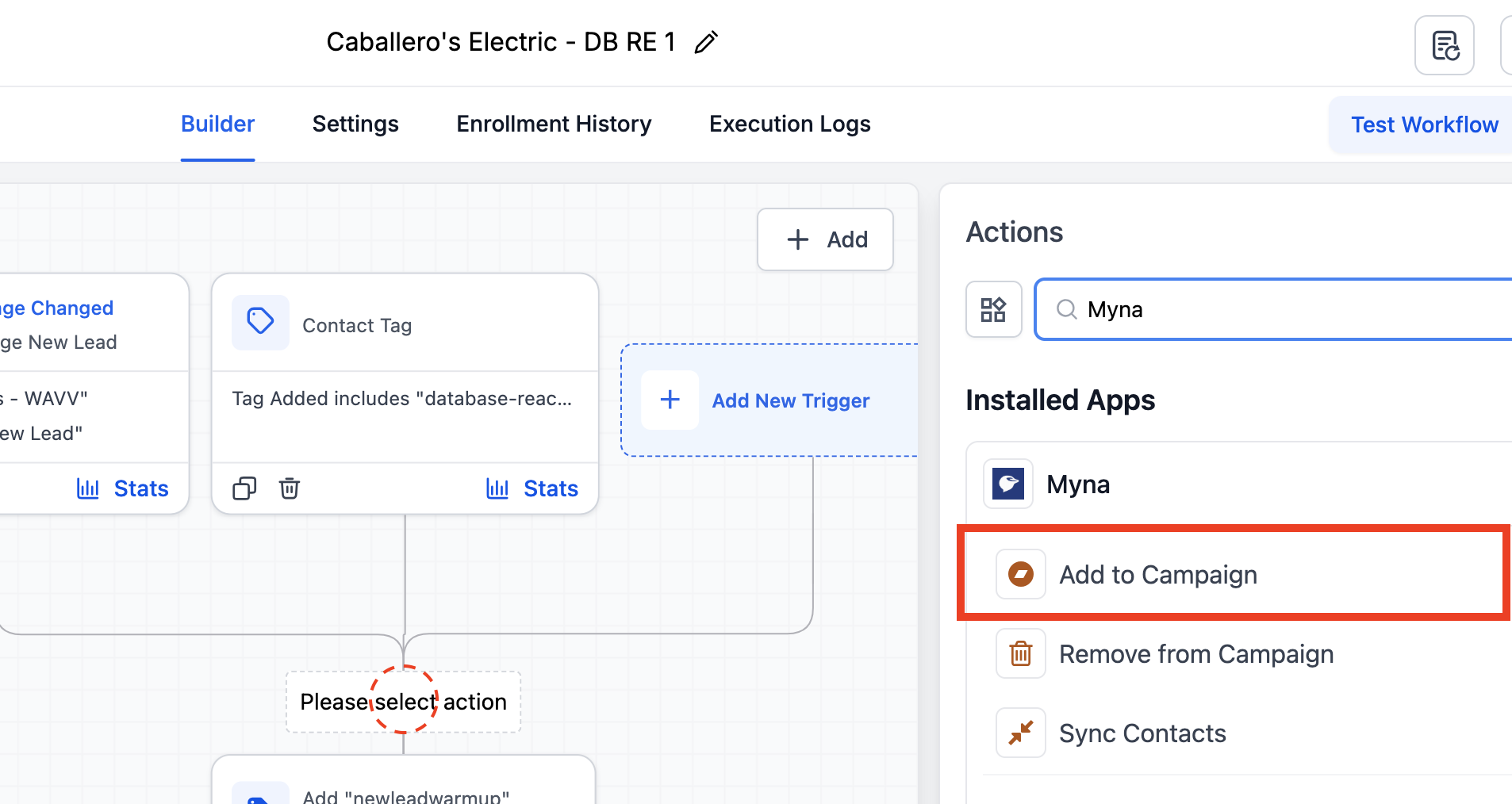Select the Please select action node
This screenshot has height=804, width=1512.
click(403, 701)
